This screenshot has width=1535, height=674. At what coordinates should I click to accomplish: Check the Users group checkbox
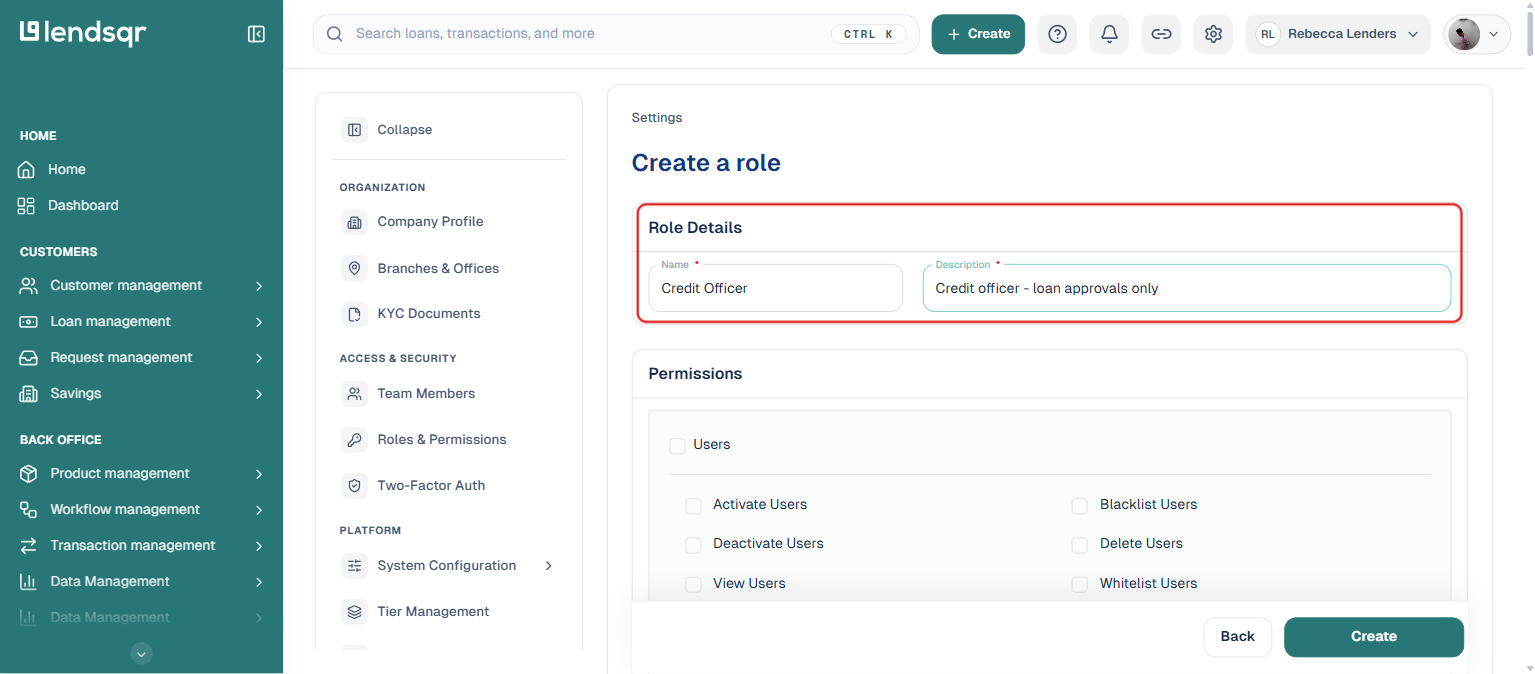(x=677, y=446)
